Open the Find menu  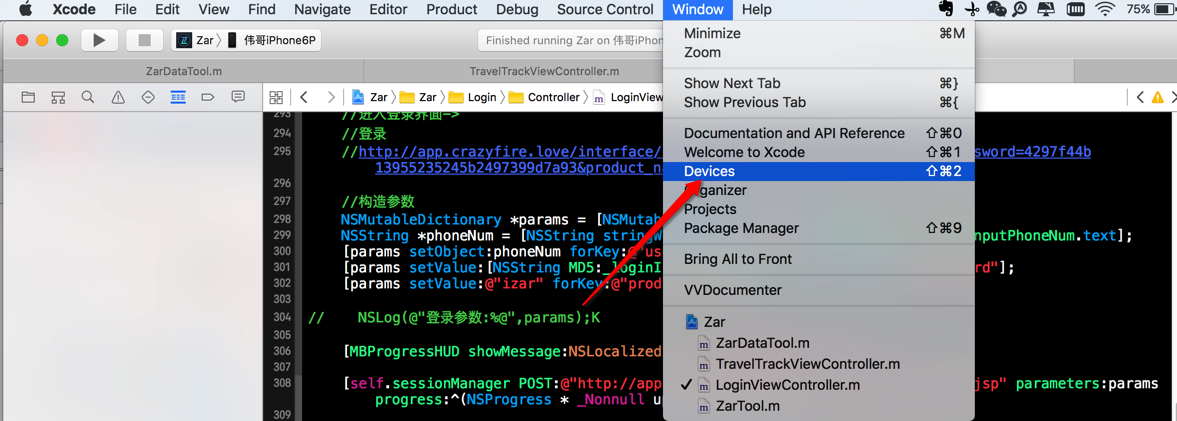coord(261,10)
